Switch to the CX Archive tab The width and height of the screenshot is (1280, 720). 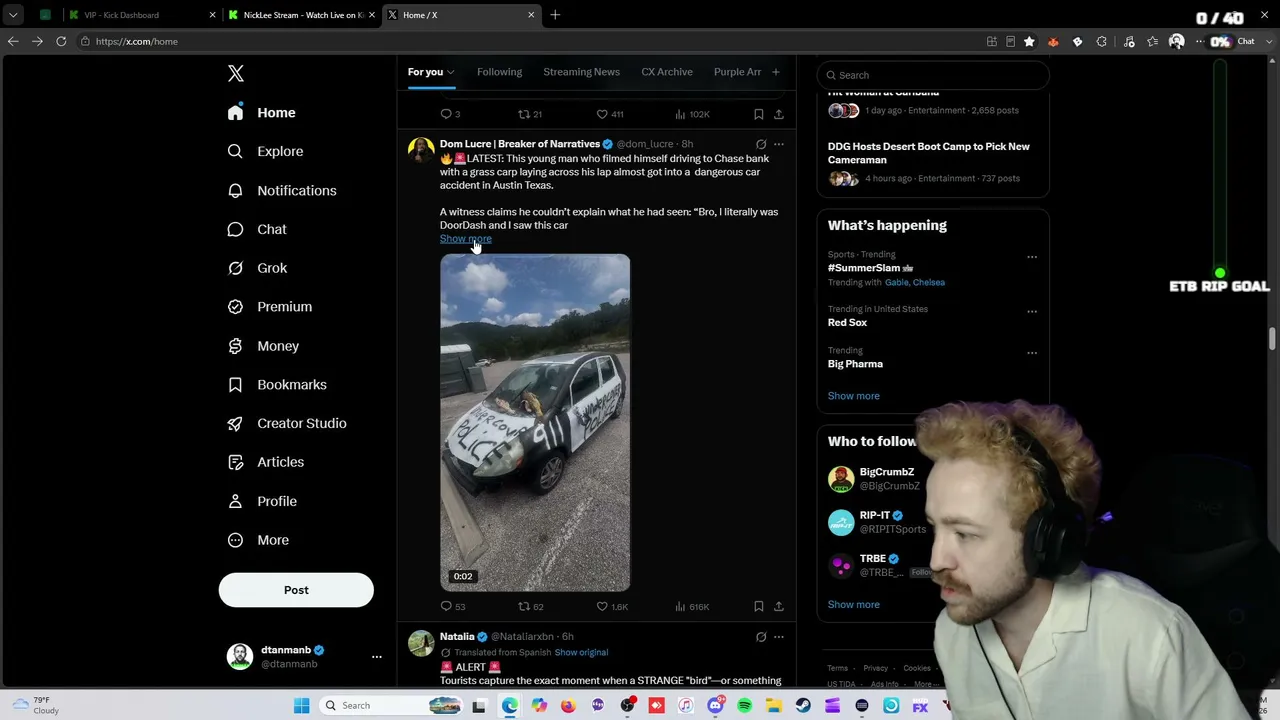(667, 72)
